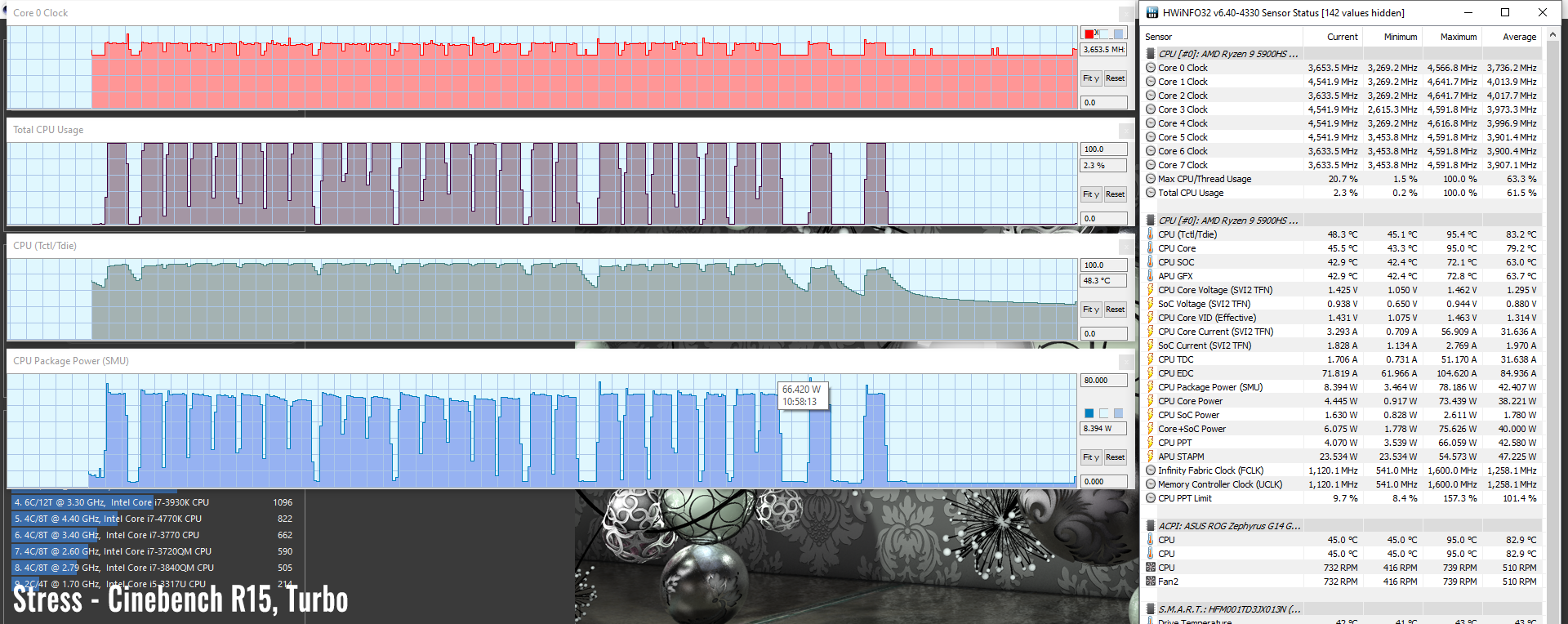Click the clock icon beside Core 7 Clock

[1151, 165]
